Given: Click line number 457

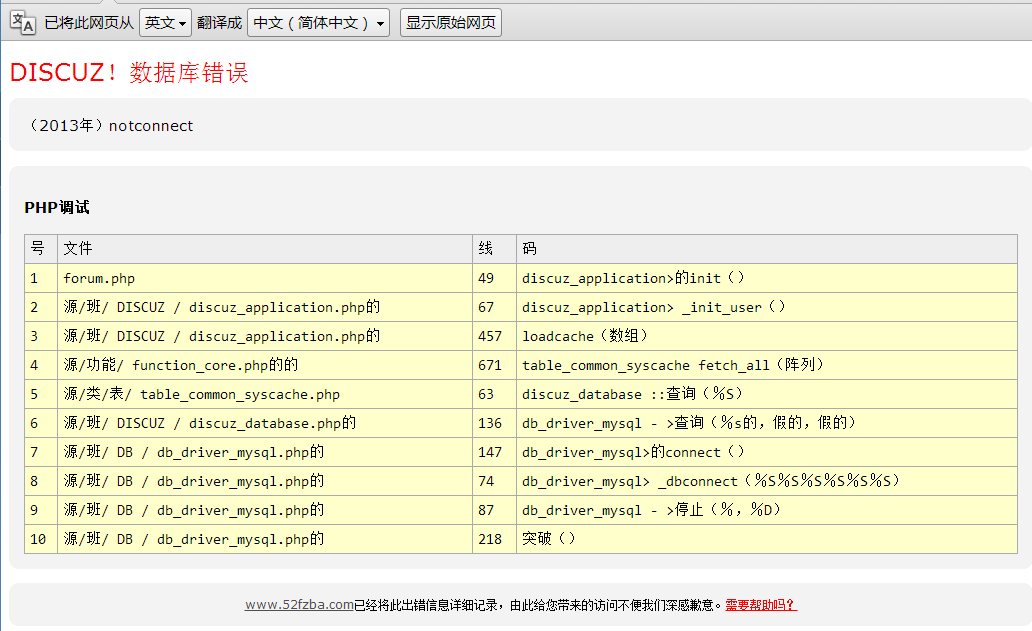Looking at the screenshot, I should [494, 336].
